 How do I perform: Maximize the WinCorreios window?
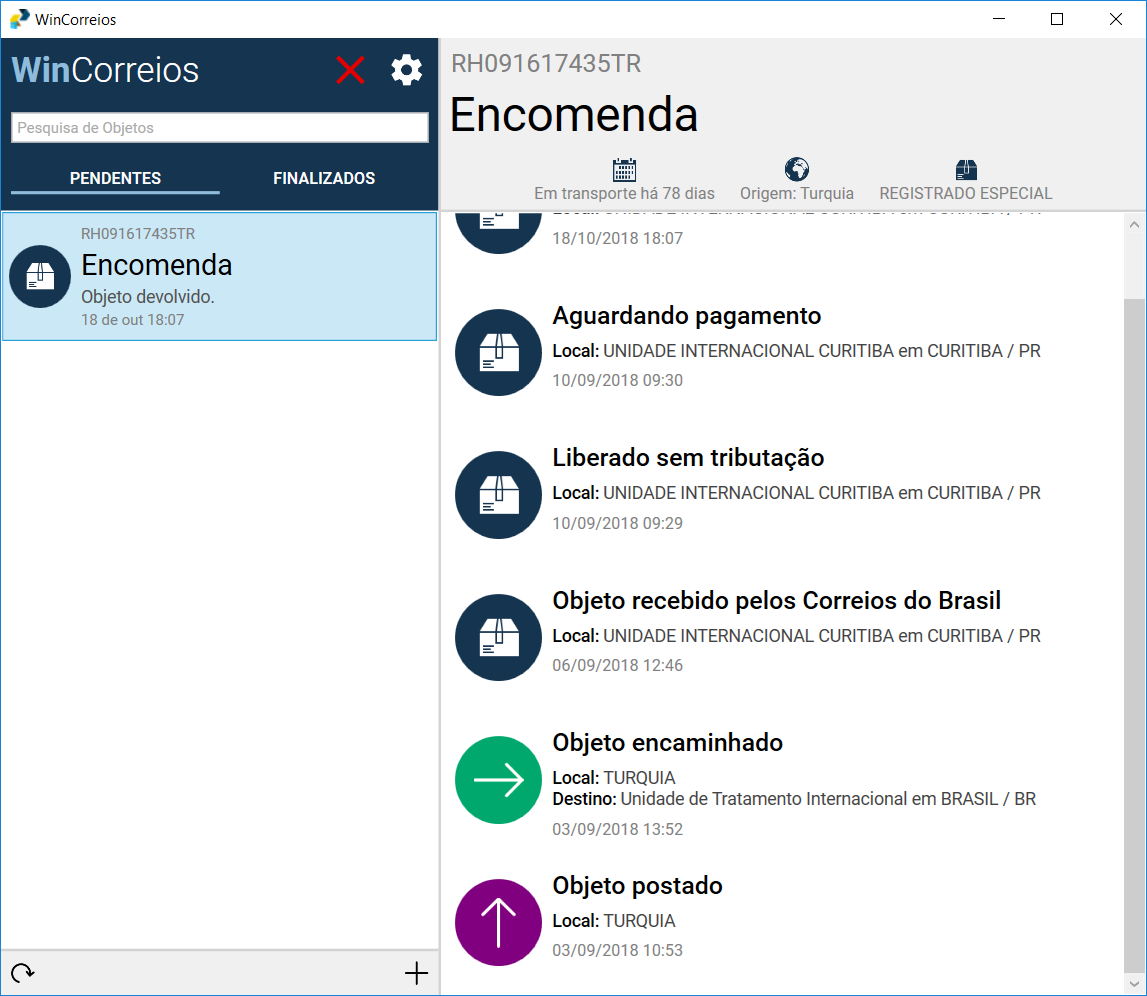[1057, 19]
